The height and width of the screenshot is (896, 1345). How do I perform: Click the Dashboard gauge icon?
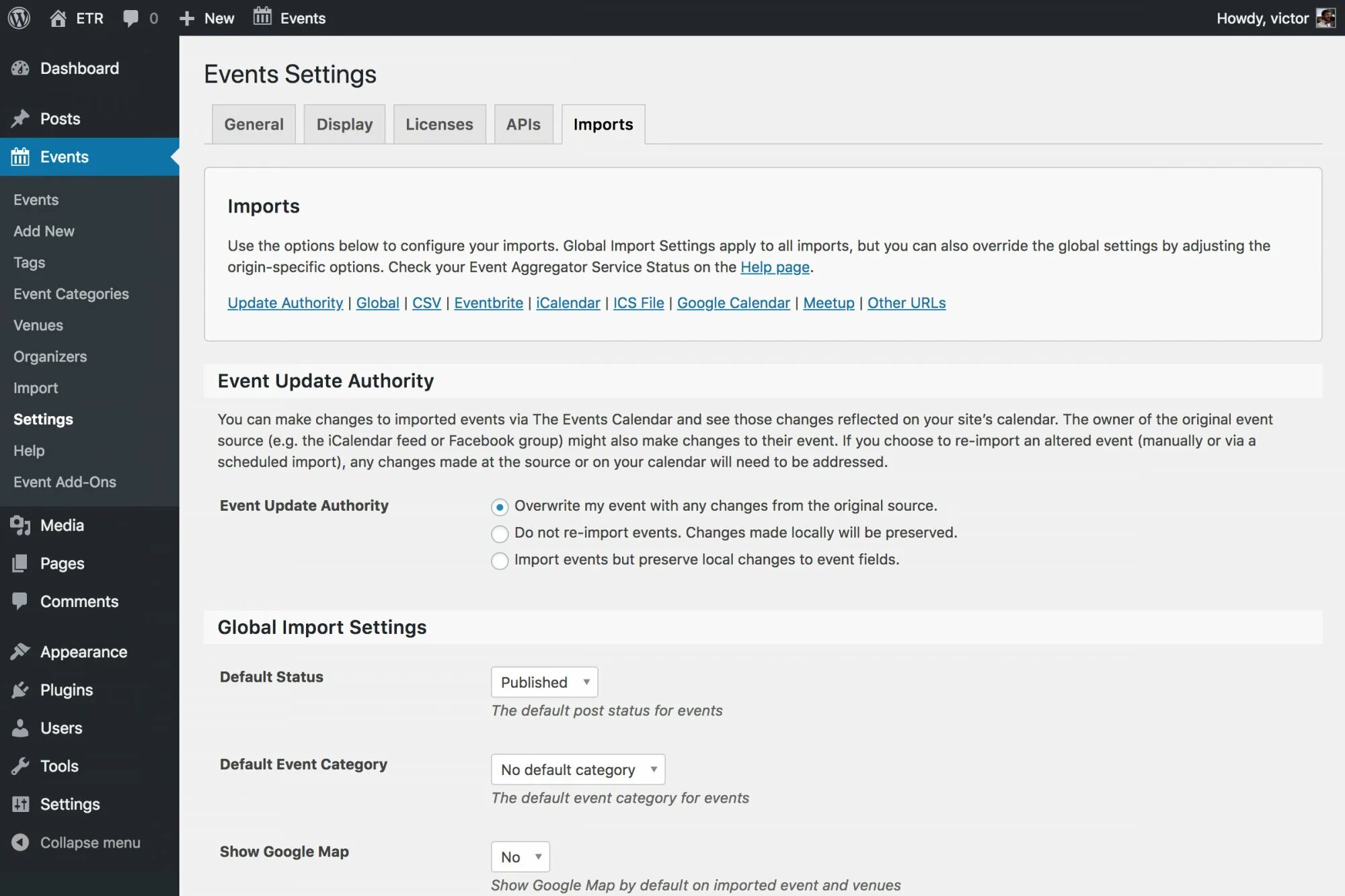point(20,68)
